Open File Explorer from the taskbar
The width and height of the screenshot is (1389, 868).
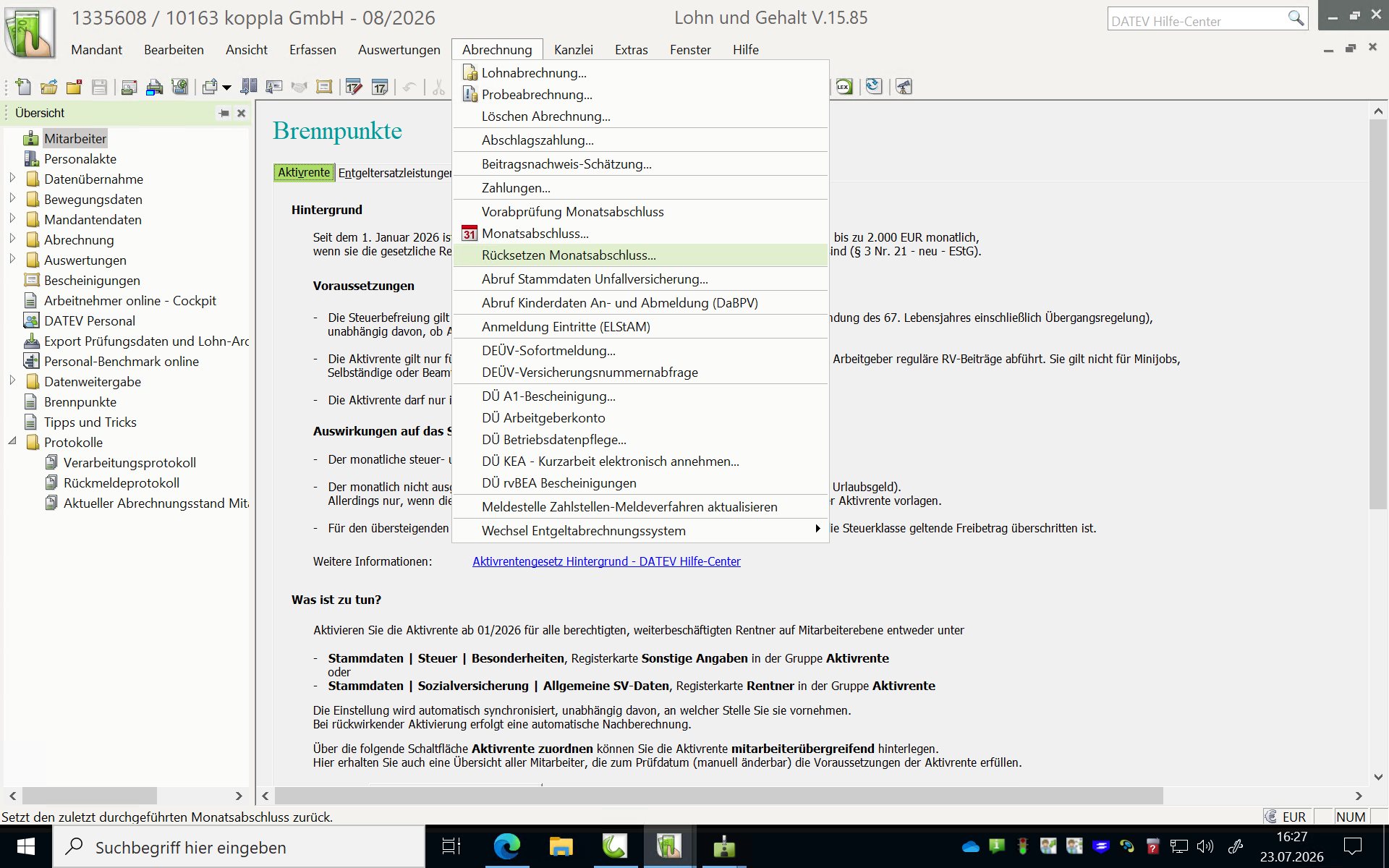(561, 846)
